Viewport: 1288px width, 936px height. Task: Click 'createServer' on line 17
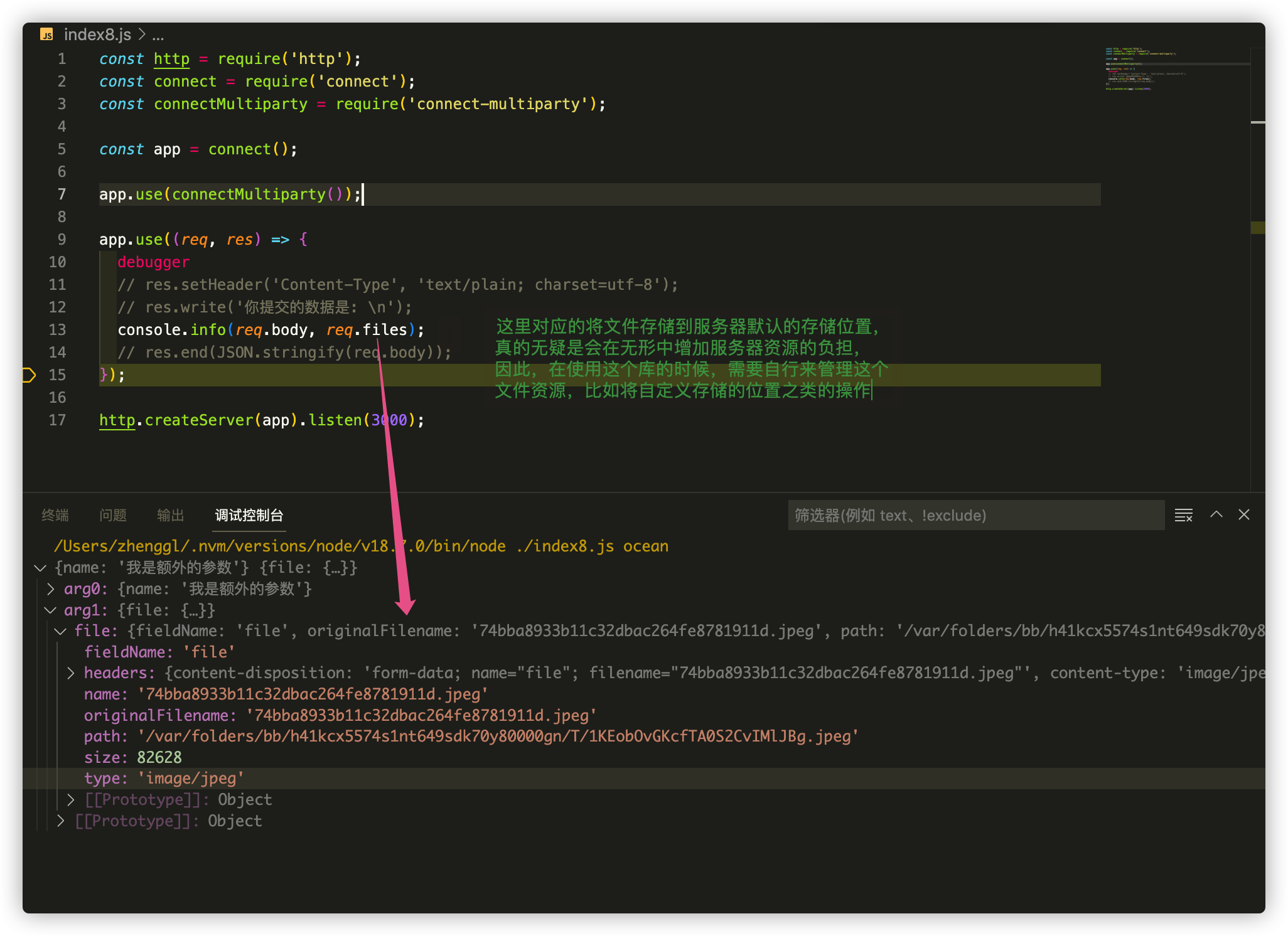click(199, 420)
